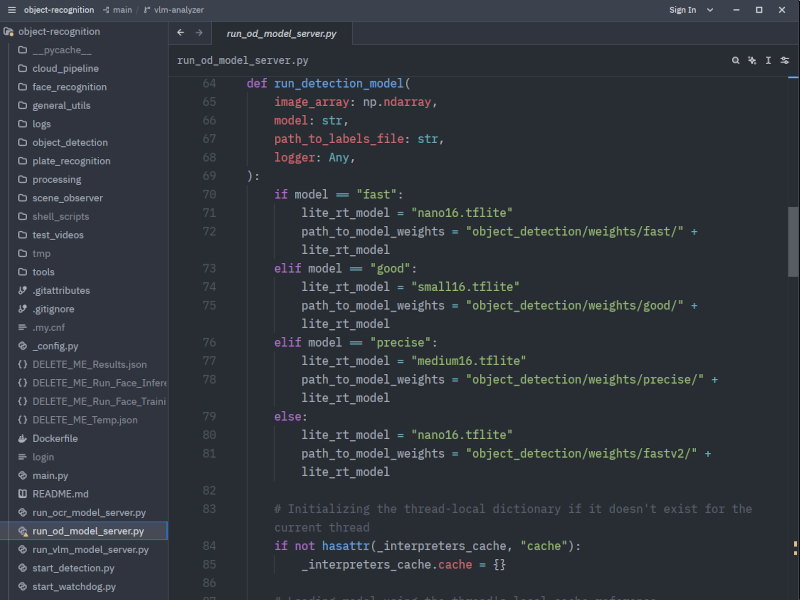Go back with the left arrow
Image resolution: width=800 pixels, height=600 pixels.
[x=181, y=33]
